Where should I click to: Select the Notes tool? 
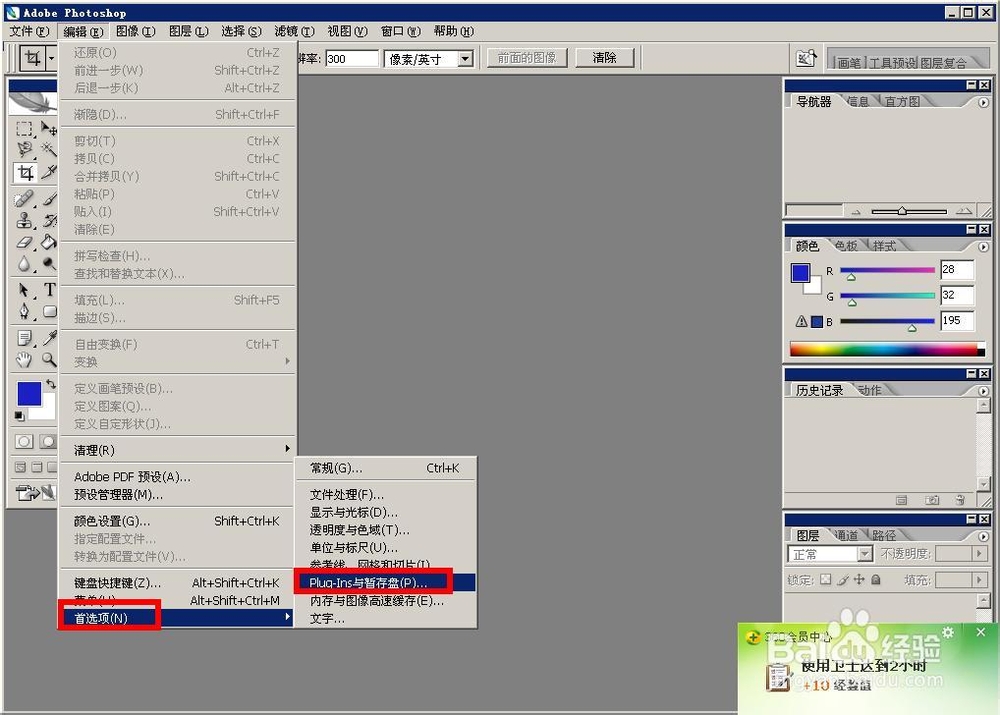(x=24, y=338)
